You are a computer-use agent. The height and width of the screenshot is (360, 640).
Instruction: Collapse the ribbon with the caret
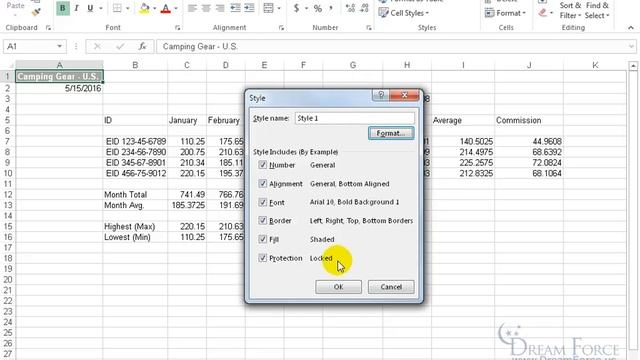[631, 28]
